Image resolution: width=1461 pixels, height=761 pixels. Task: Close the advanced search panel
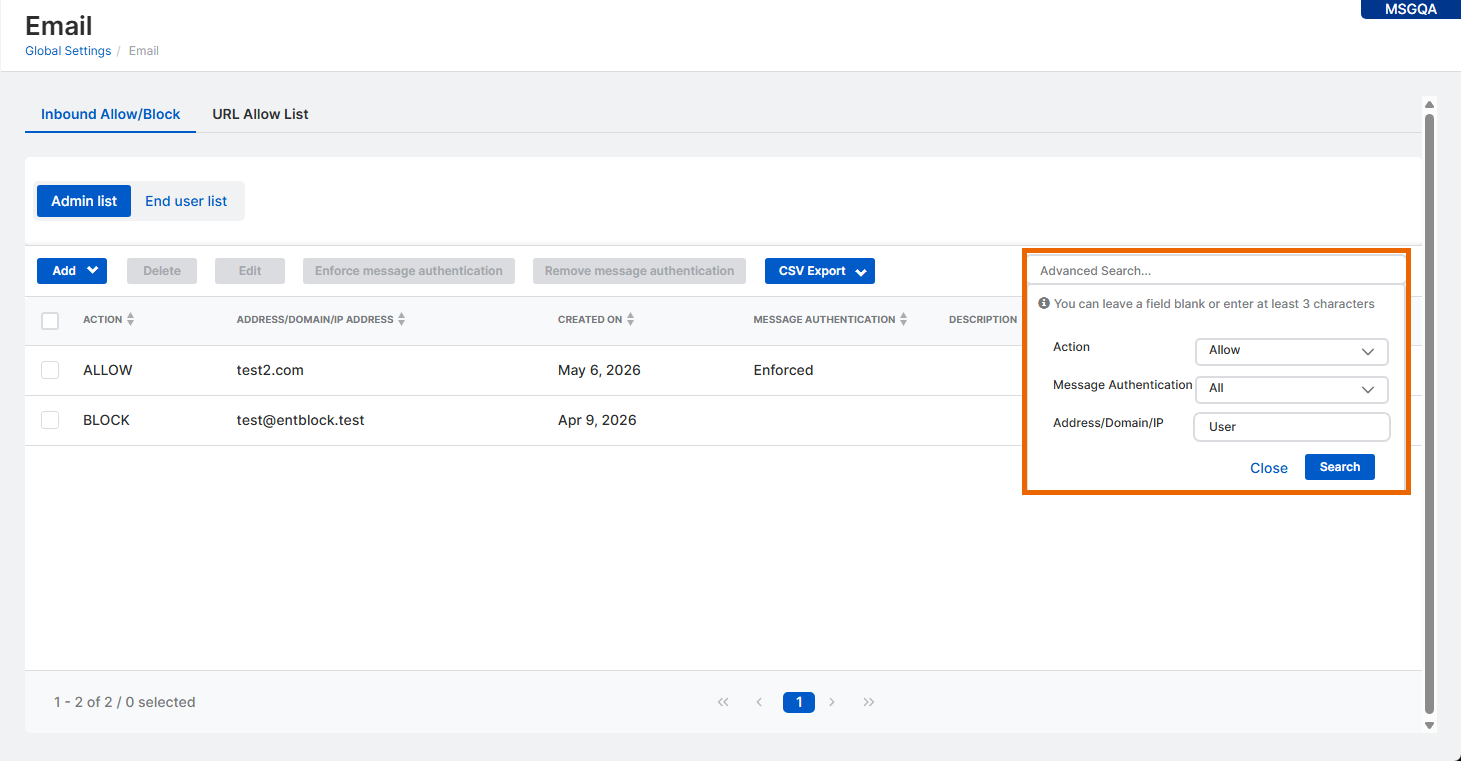1269,468
